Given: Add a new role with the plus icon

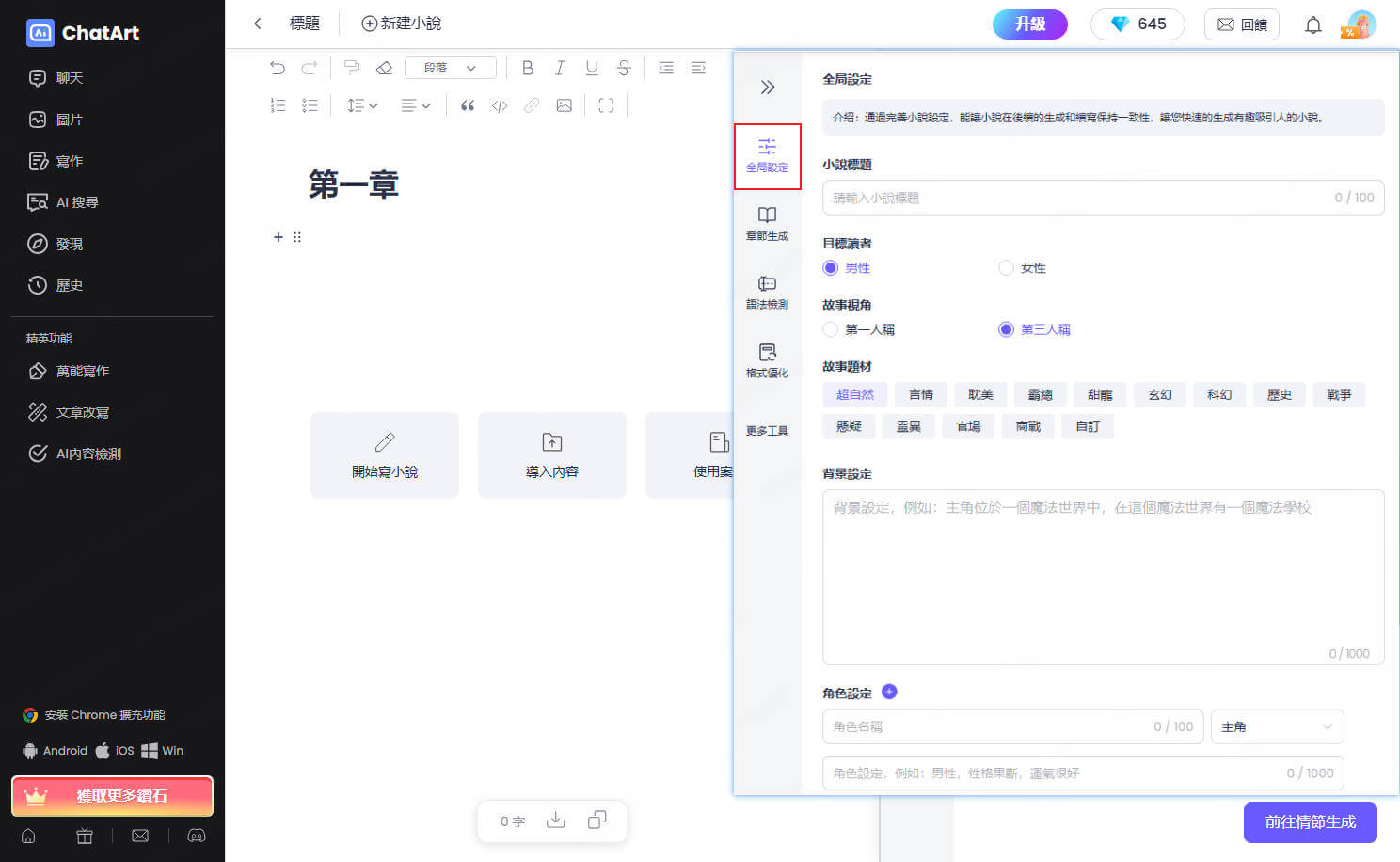Looking at the screenshot, I should (x=889, y=692).
